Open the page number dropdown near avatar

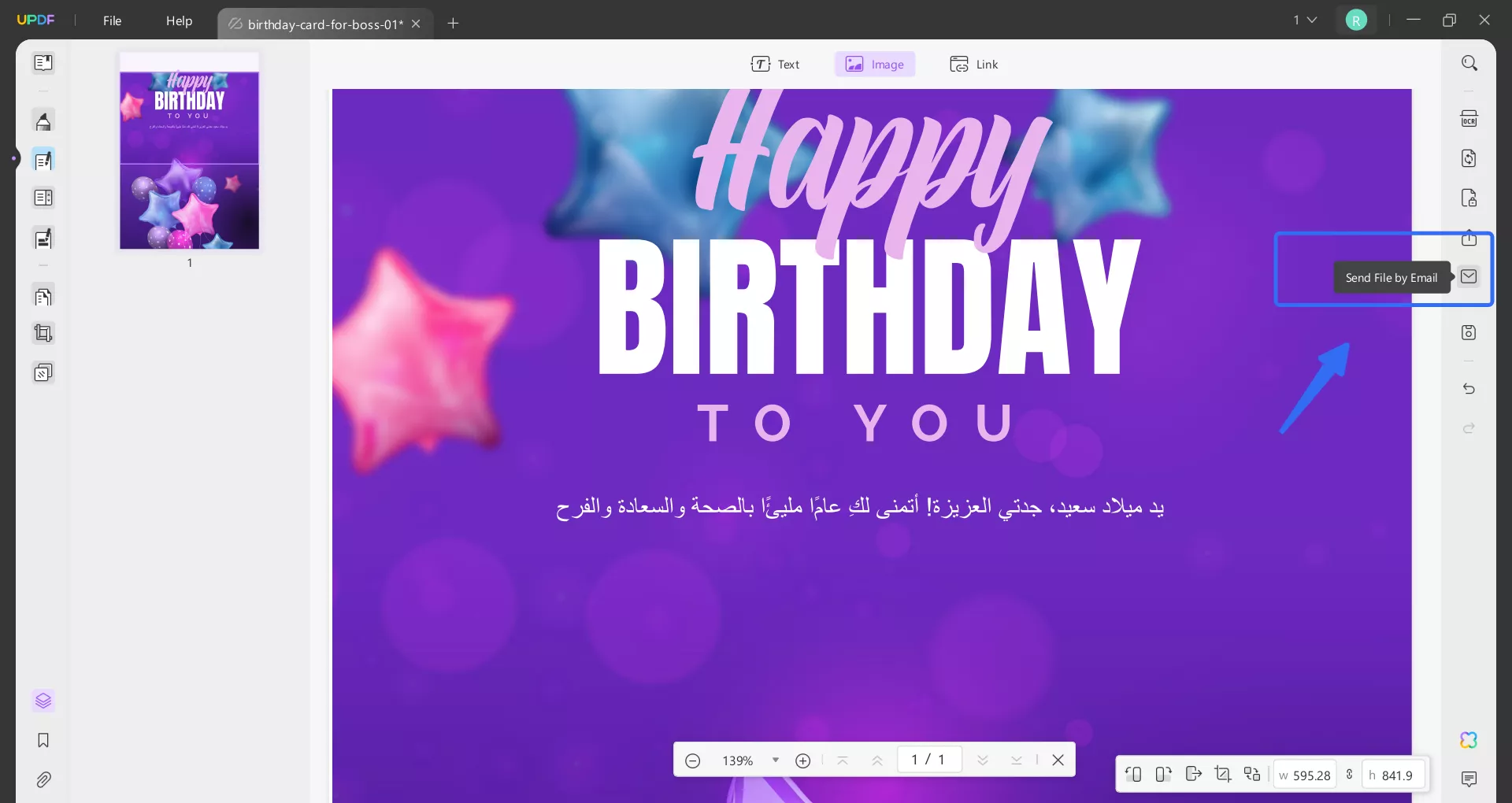1305,20
